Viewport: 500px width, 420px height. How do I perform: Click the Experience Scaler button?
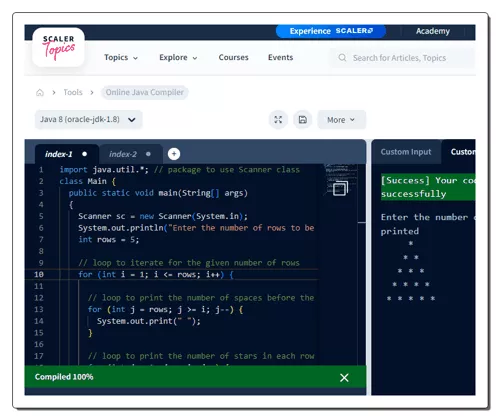331,31
